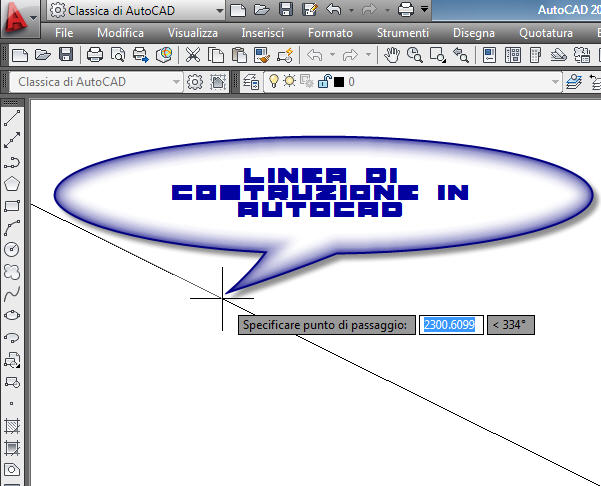
Task: Click Zoom Previous icon
Action: [x=461, y=55]
